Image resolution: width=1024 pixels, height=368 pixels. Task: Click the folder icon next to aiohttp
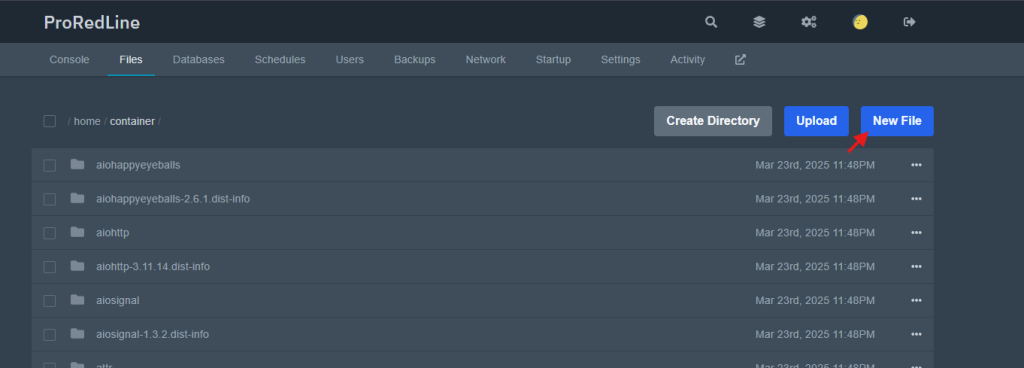(78, 232)
